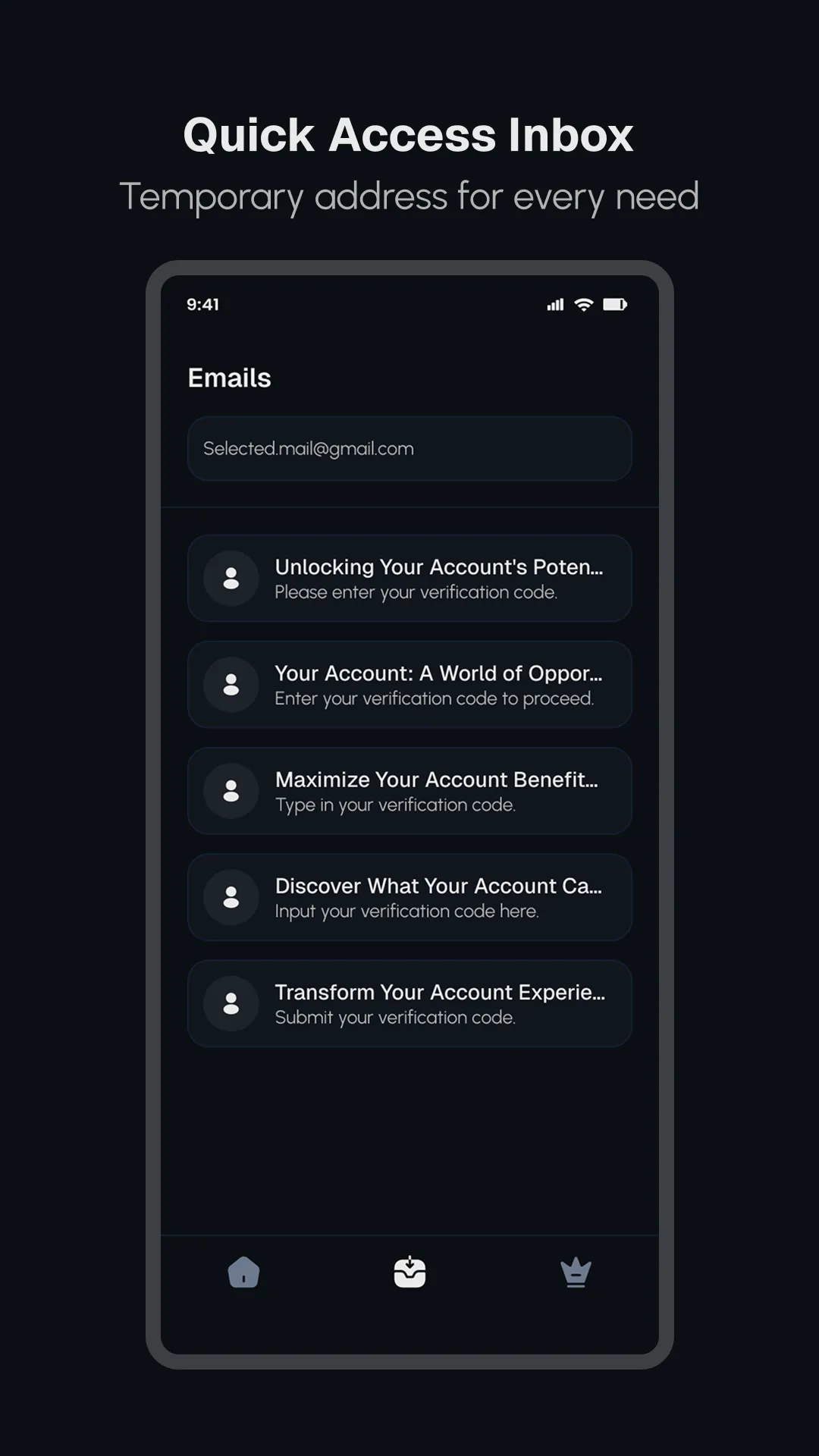Open the home tab icon
Viewport: 819px width, 1456px height.
pos(243,1272)
